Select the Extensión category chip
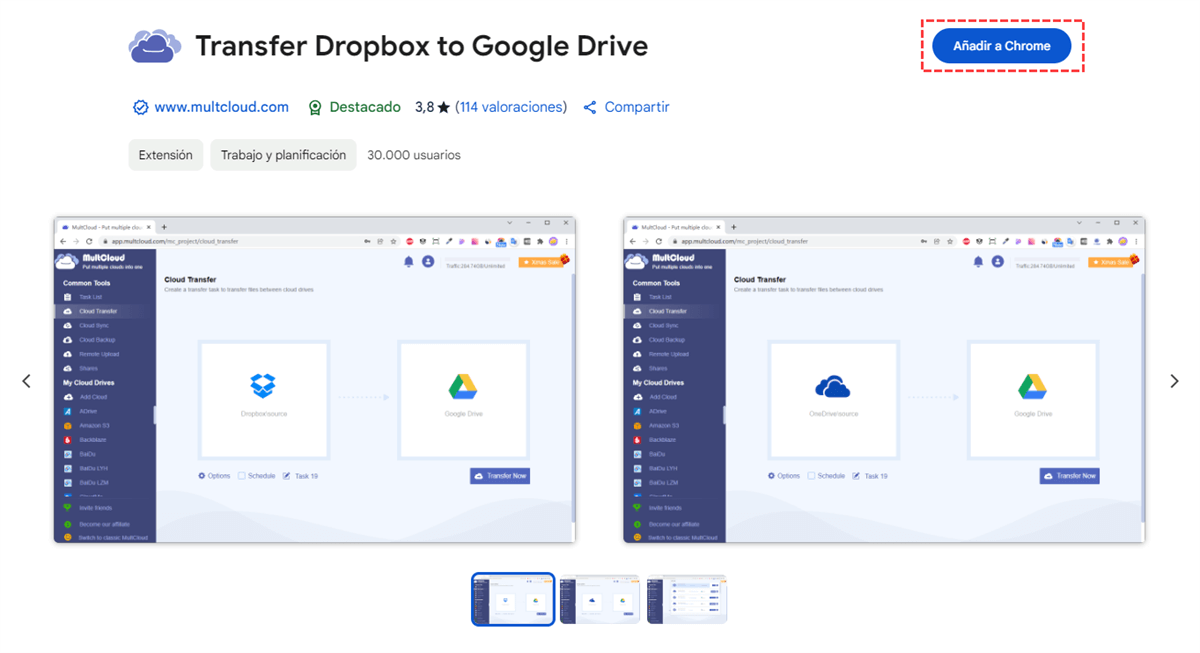 pyautogui.click(x=166, y=155)
